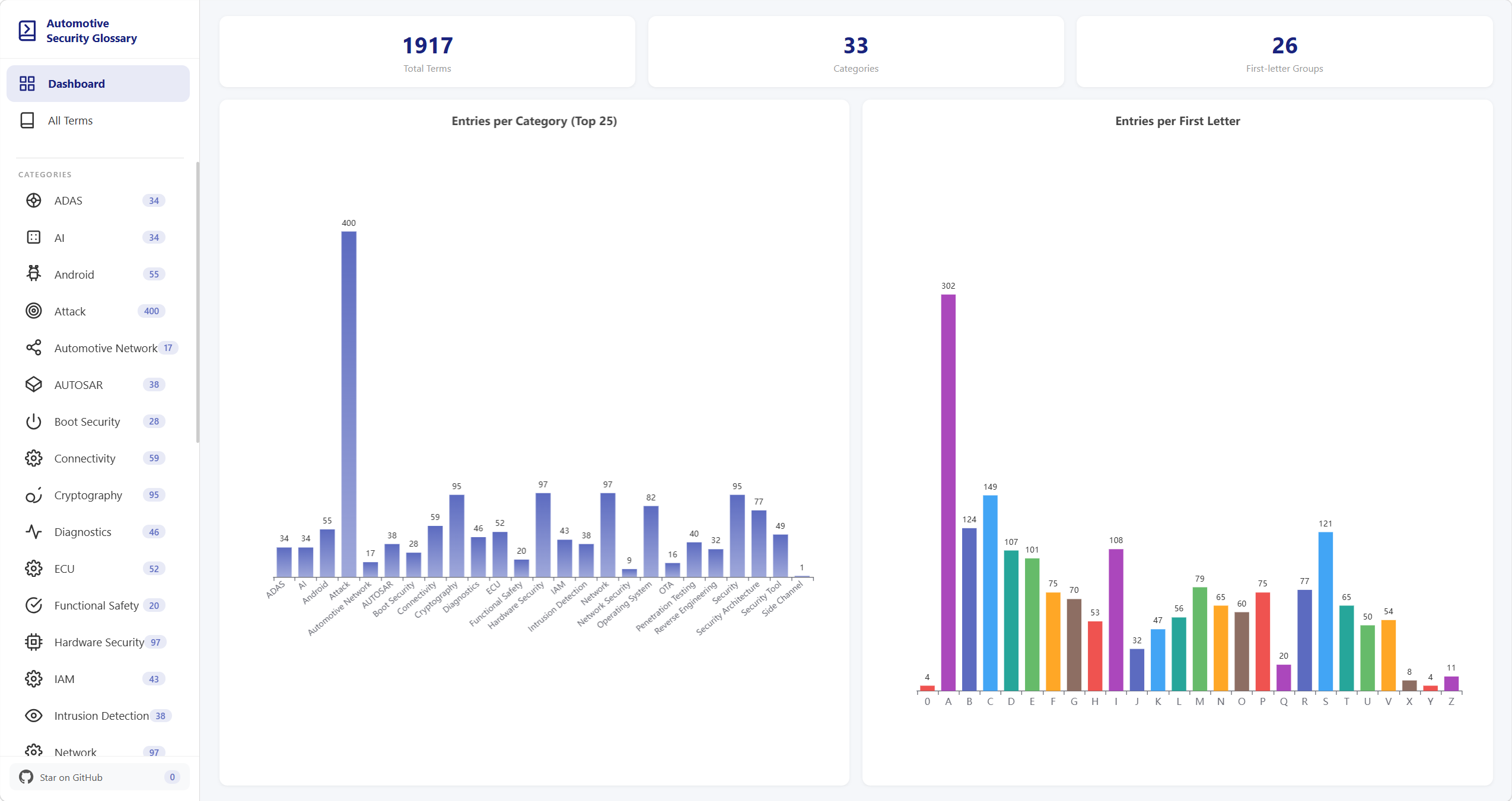Screen dimensions: 1512x801
Task: Open the Dashboard grid icon
Action: (x=27, y=84)
